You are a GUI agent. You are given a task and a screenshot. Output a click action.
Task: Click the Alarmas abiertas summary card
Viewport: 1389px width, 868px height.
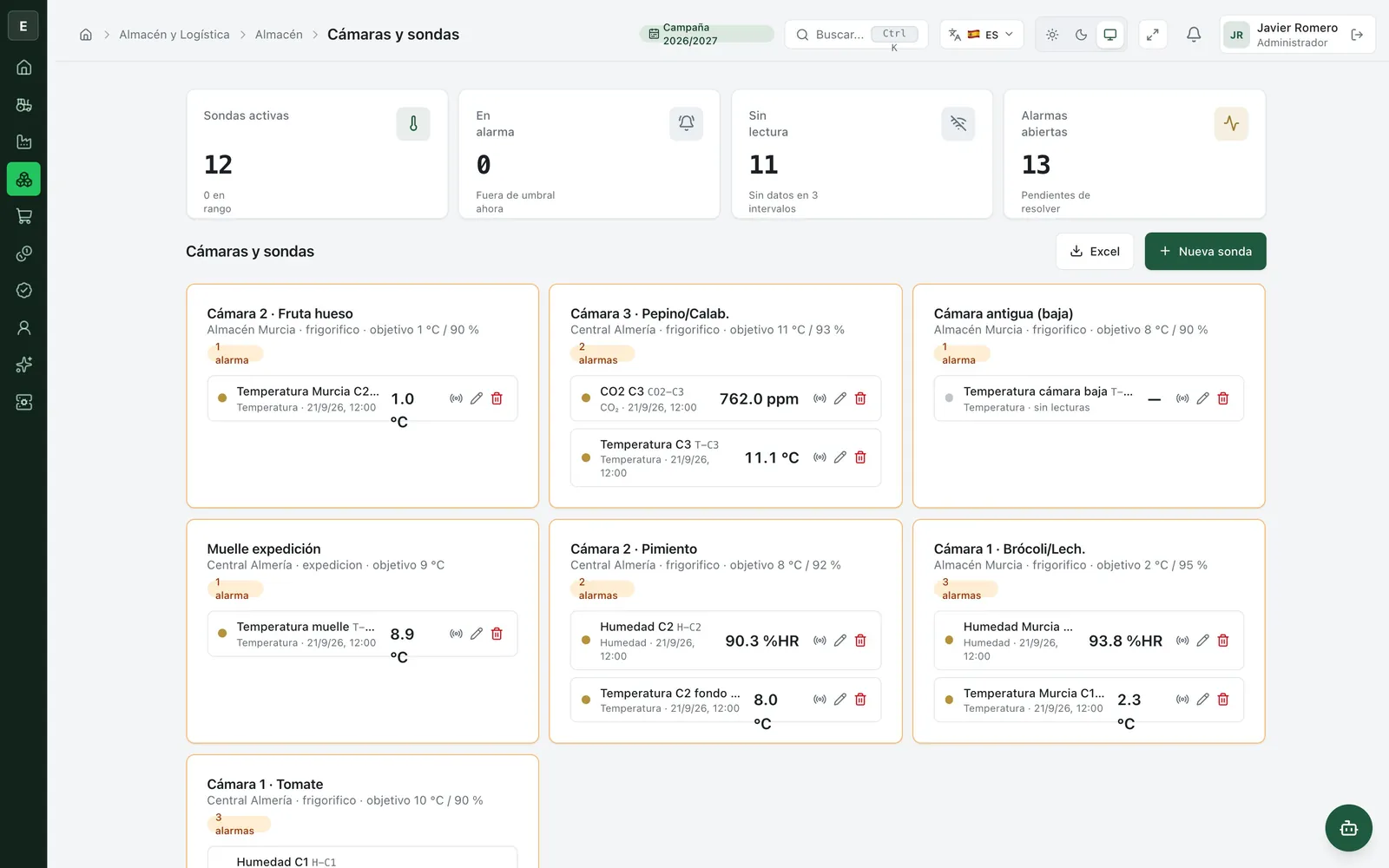(x=1135, y=155)
